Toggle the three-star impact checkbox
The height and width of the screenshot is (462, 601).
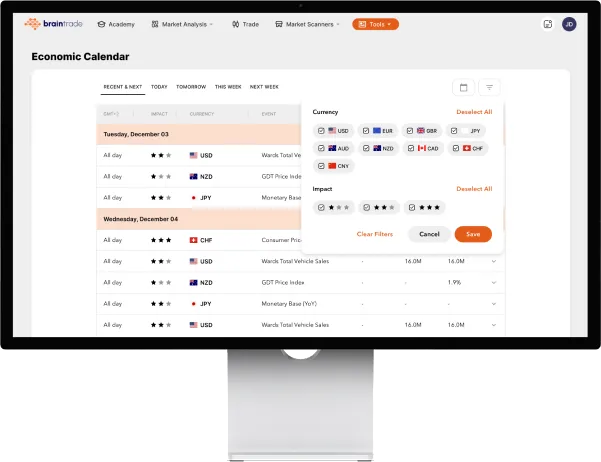coord(412,207)
